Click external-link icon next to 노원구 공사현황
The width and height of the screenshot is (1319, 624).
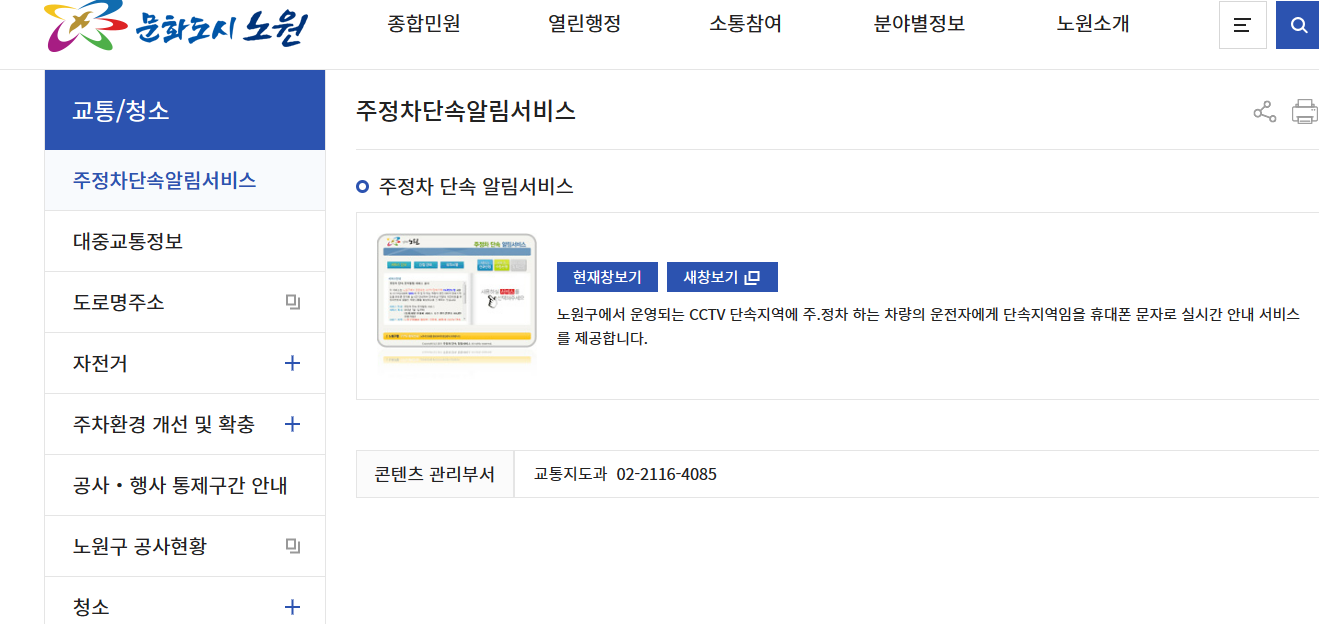(x=293, y=546)
